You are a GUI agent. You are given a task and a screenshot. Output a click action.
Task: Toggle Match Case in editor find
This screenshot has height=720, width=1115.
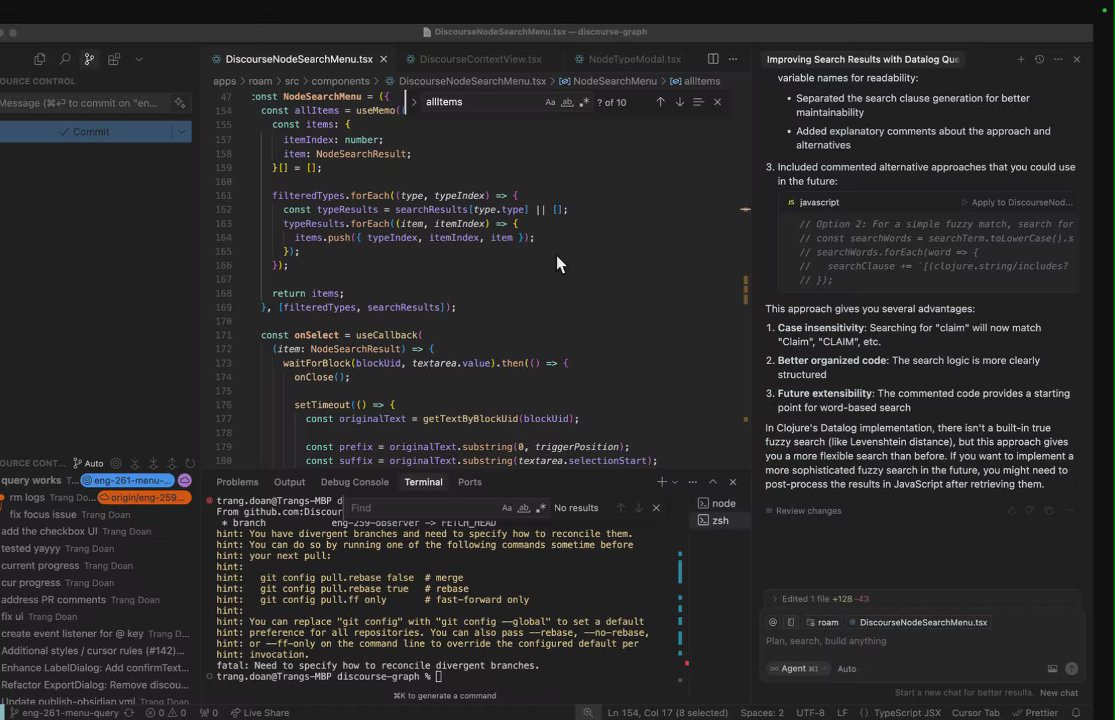(x=550, y=102)
